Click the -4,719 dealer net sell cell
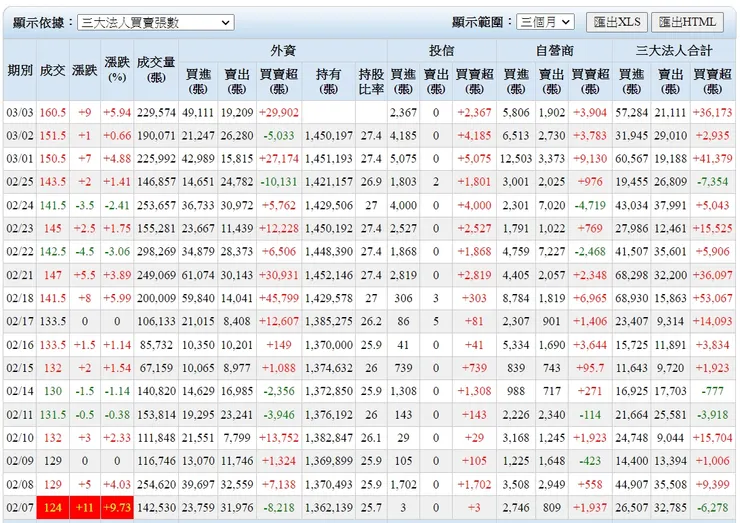Image resolution: width=740 pixels, height=523 pixels. pos(590,205)
